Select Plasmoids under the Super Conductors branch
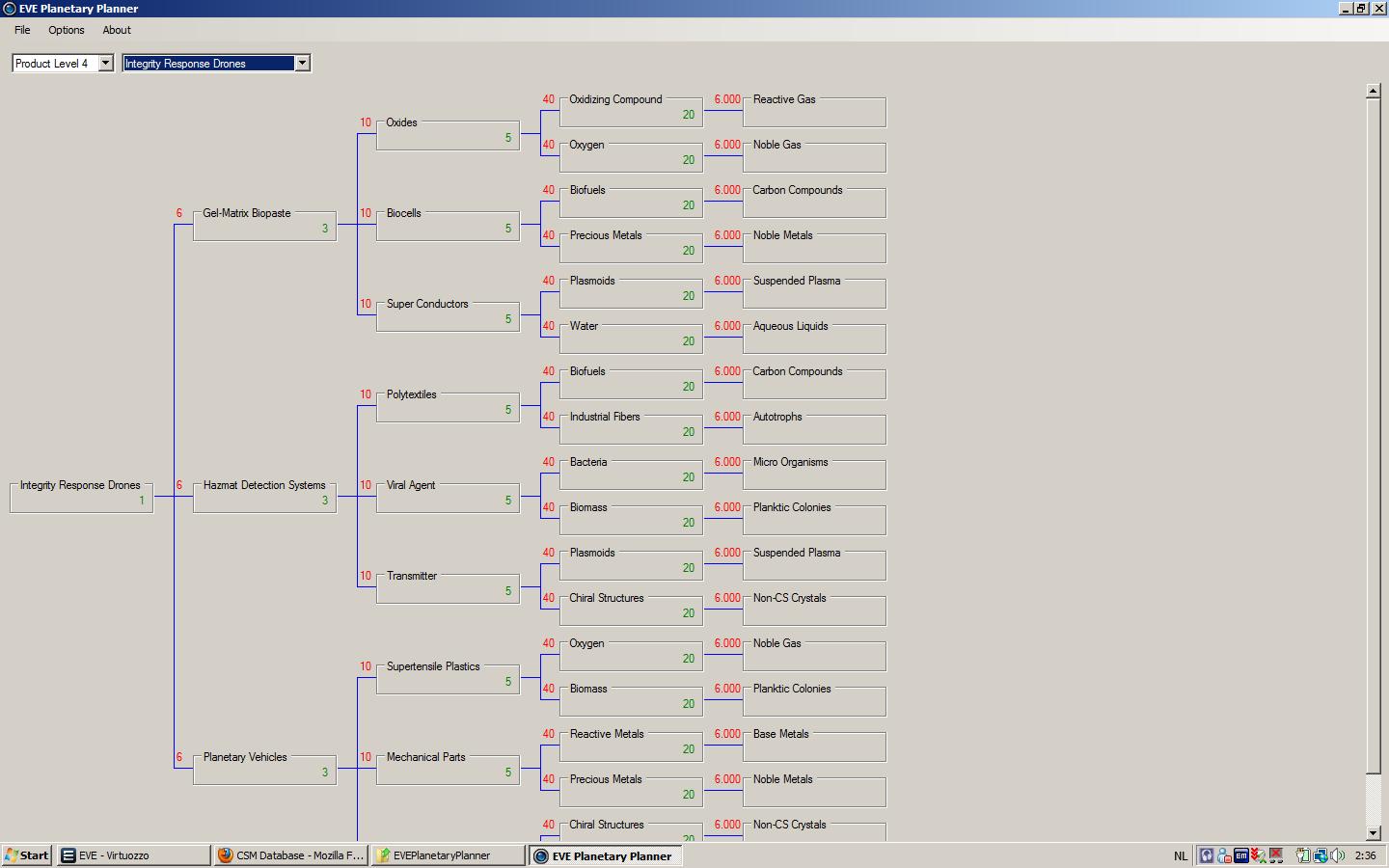This screenshot has height=868, width=1389. [x=631, y=291]
